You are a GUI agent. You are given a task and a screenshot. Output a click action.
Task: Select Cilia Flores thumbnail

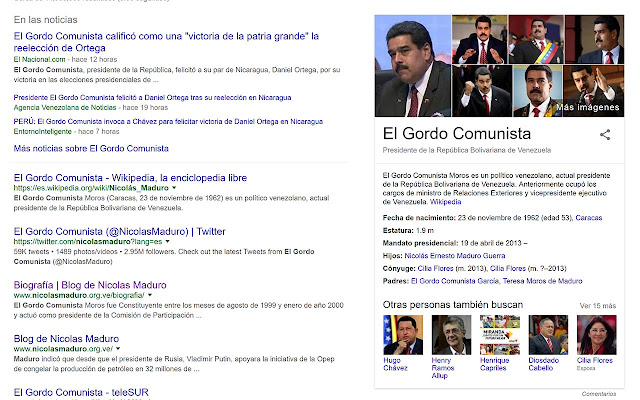click(x=596, y=335)
